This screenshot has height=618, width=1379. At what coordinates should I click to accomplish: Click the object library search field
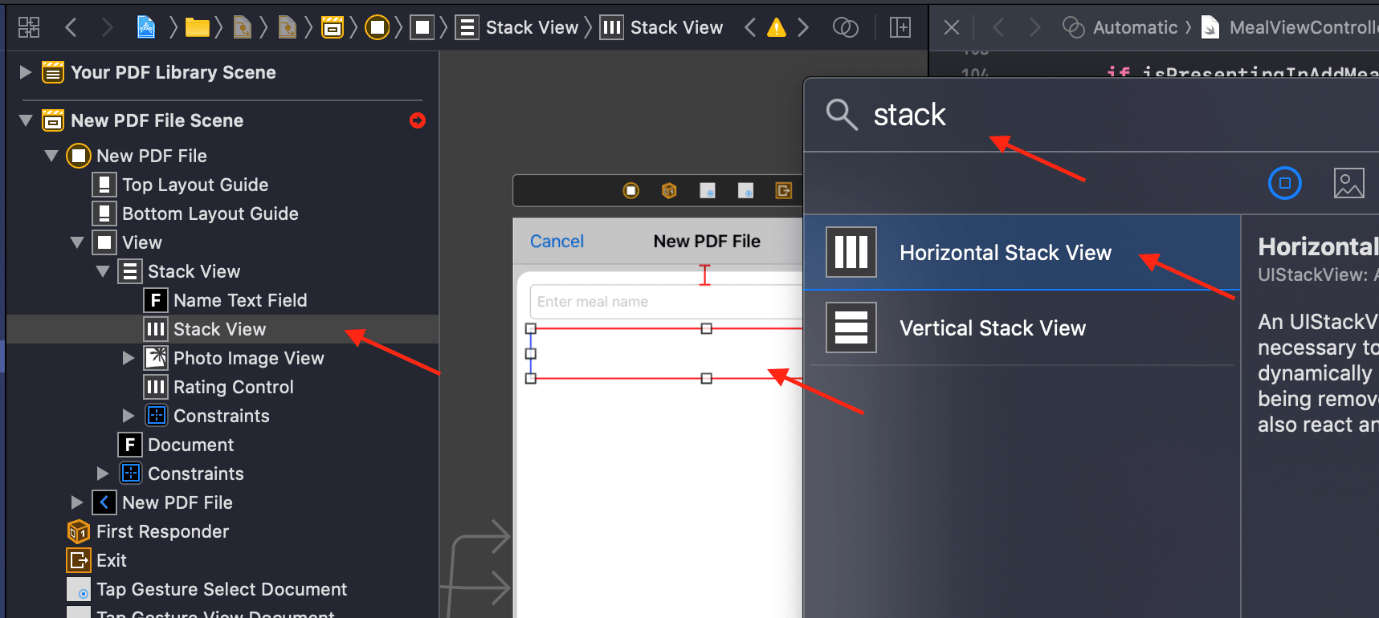[x=1100, y=115]
